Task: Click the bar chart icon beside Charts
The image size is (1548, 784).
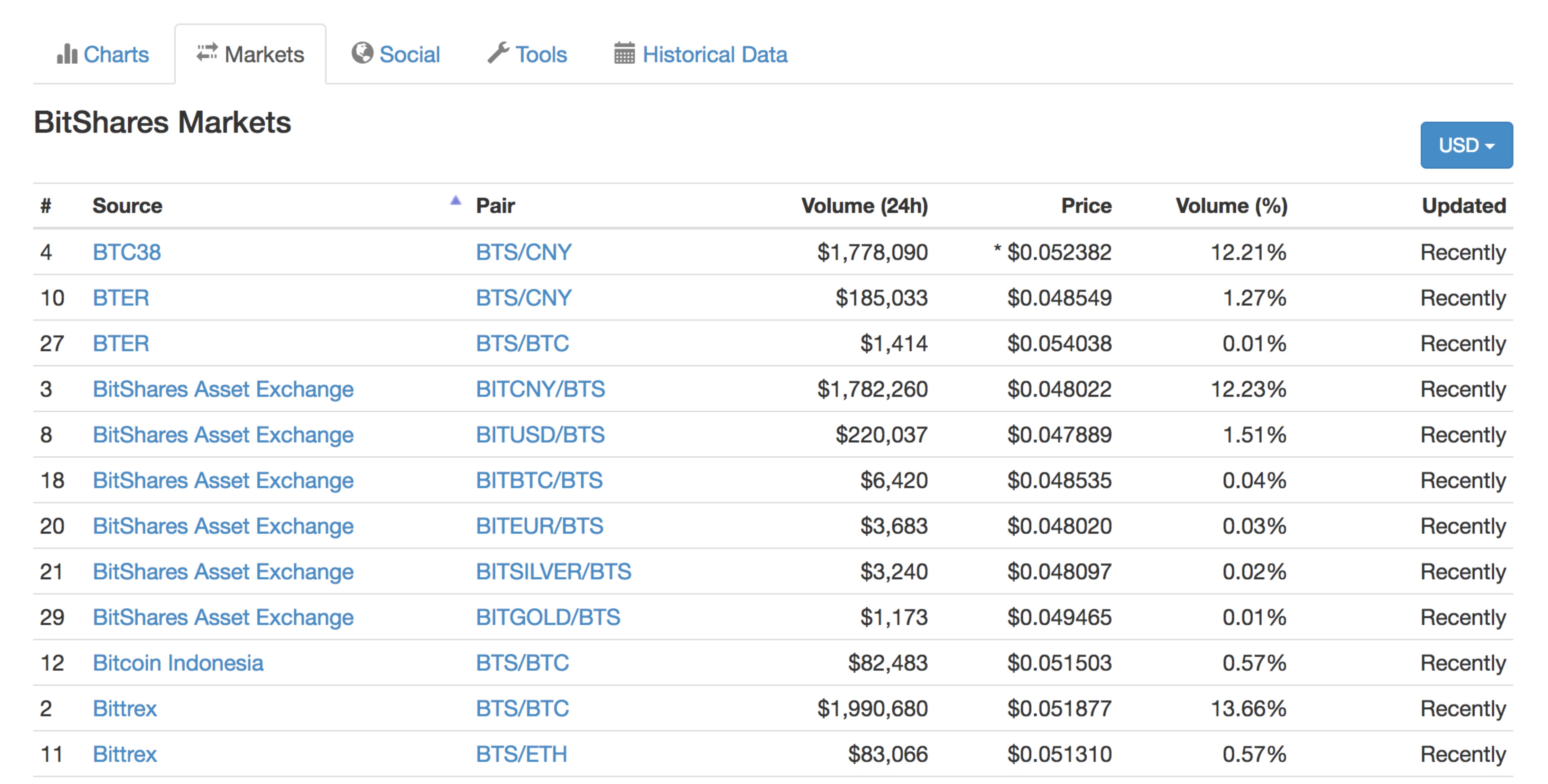Action: pyautogui.click(x=67, y=54)
